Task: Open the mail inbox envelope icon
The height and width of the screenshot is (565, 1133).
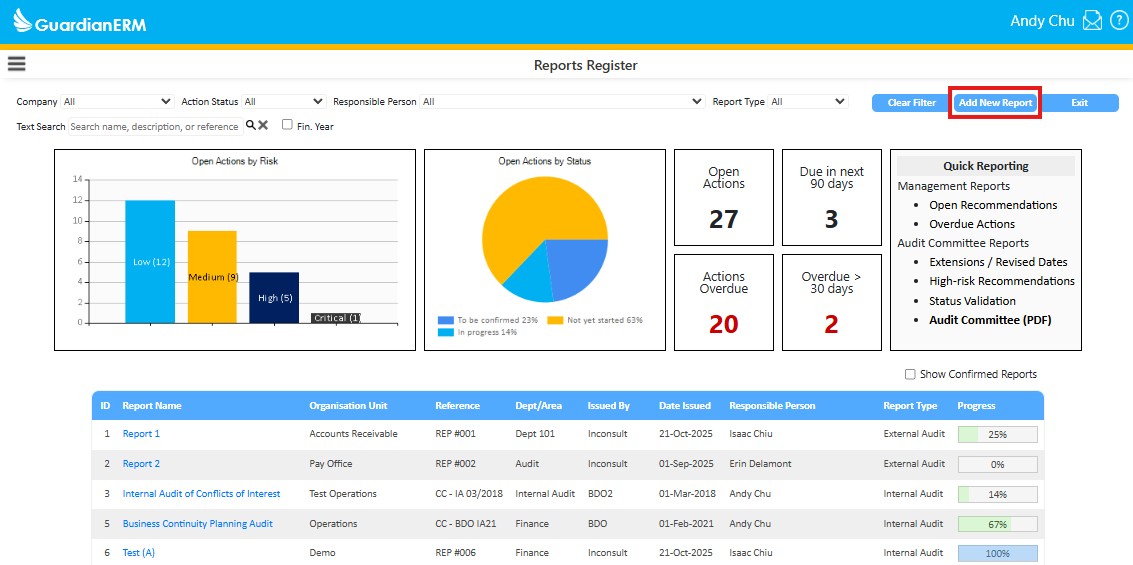Action: [1092, 21]
